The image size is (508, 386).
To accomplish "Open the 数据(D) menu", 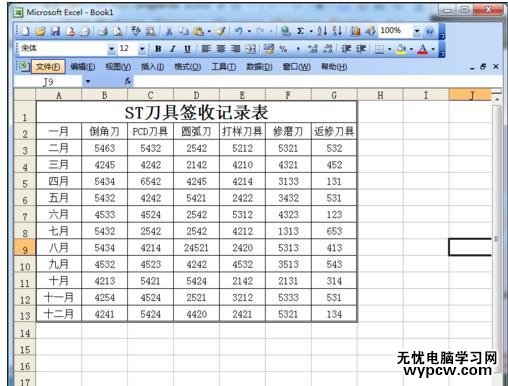I will (x=259, y=67).
